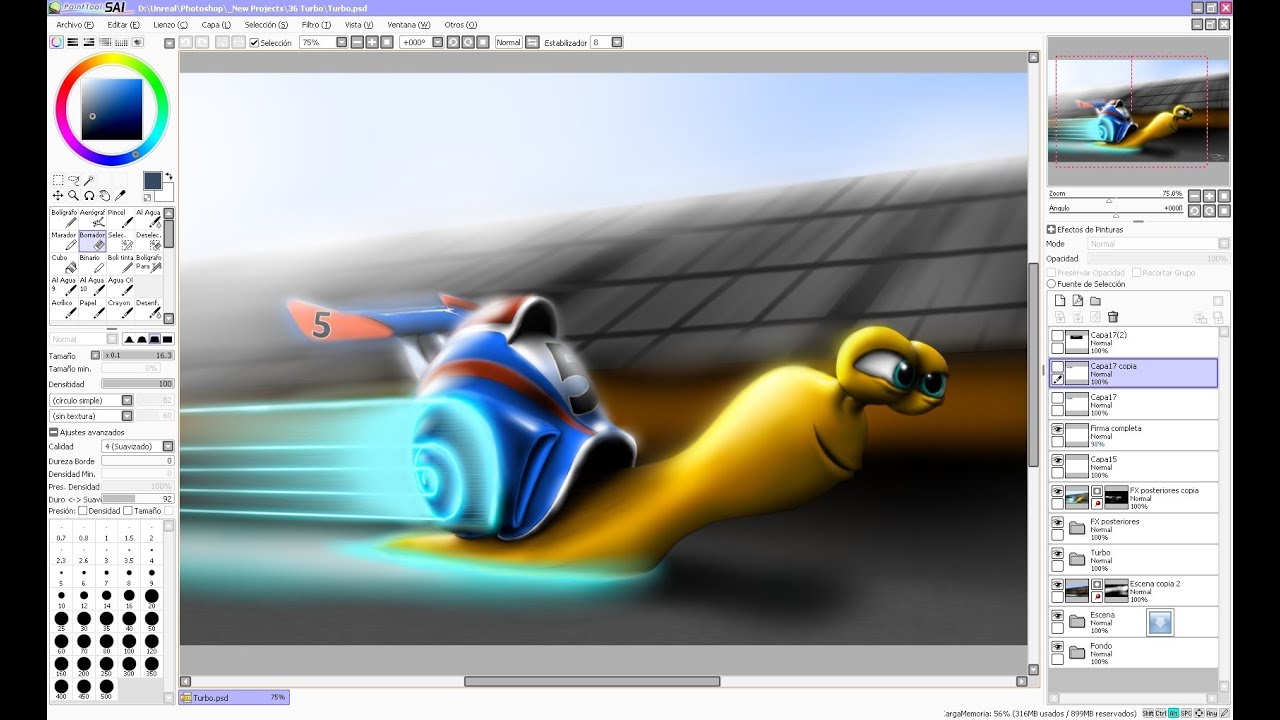Open the Capa menu
This screenshot has width=1280, height=720.
click(x=215, y=24)
